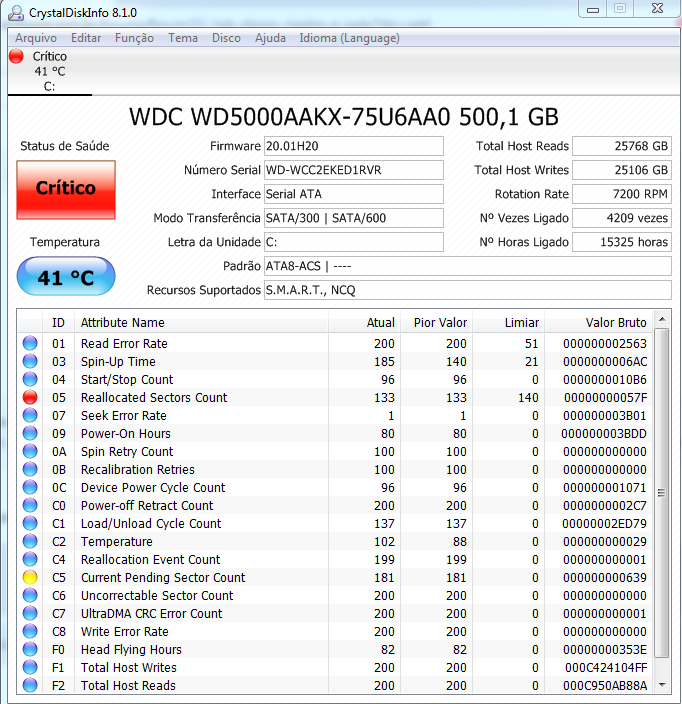682x704 pixels.
Task: Click the red status icon beside Crítico in disk tab
Action: 16,56
